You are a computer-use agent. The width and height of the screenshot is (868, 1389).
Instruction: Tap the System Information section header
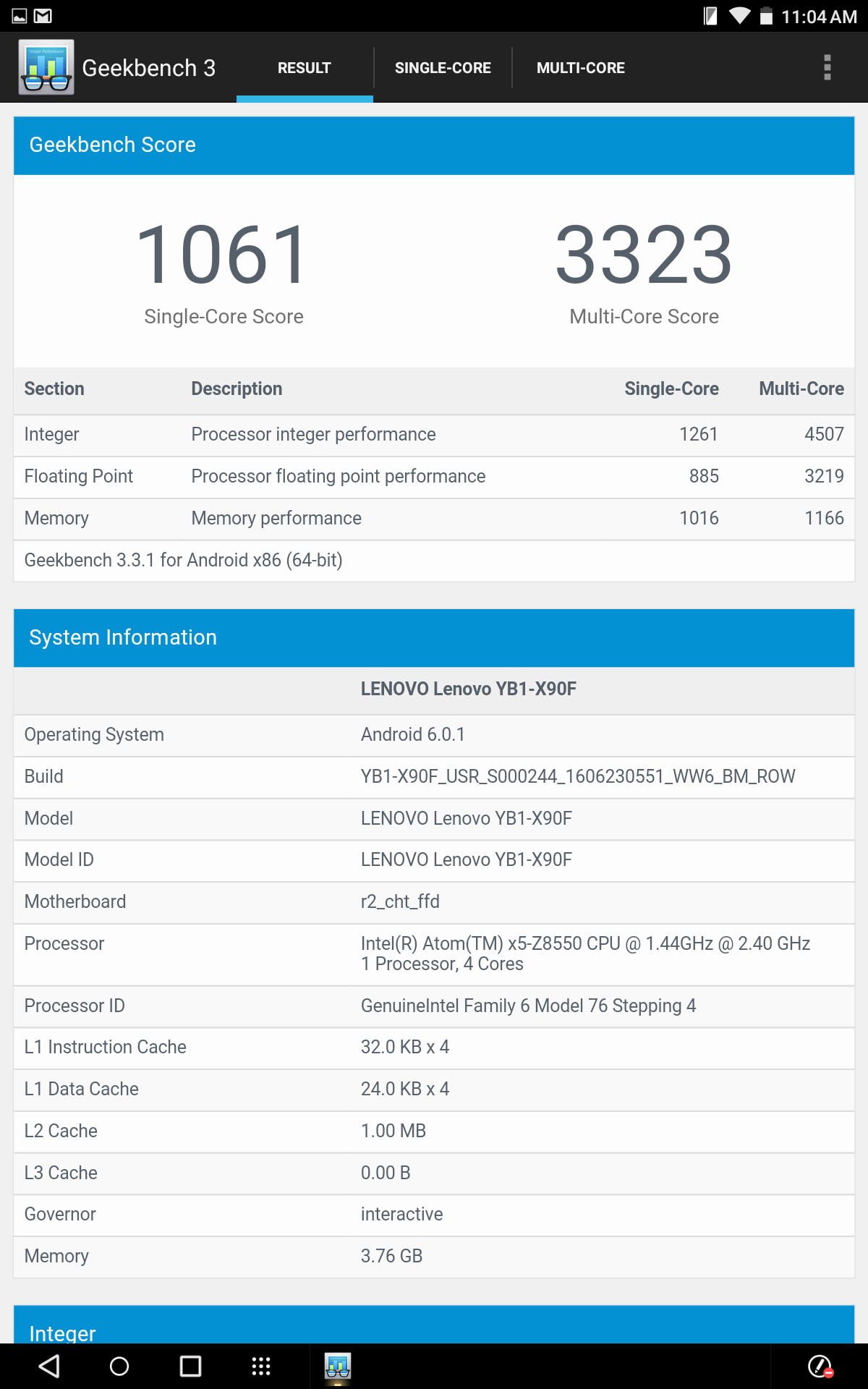434,637
